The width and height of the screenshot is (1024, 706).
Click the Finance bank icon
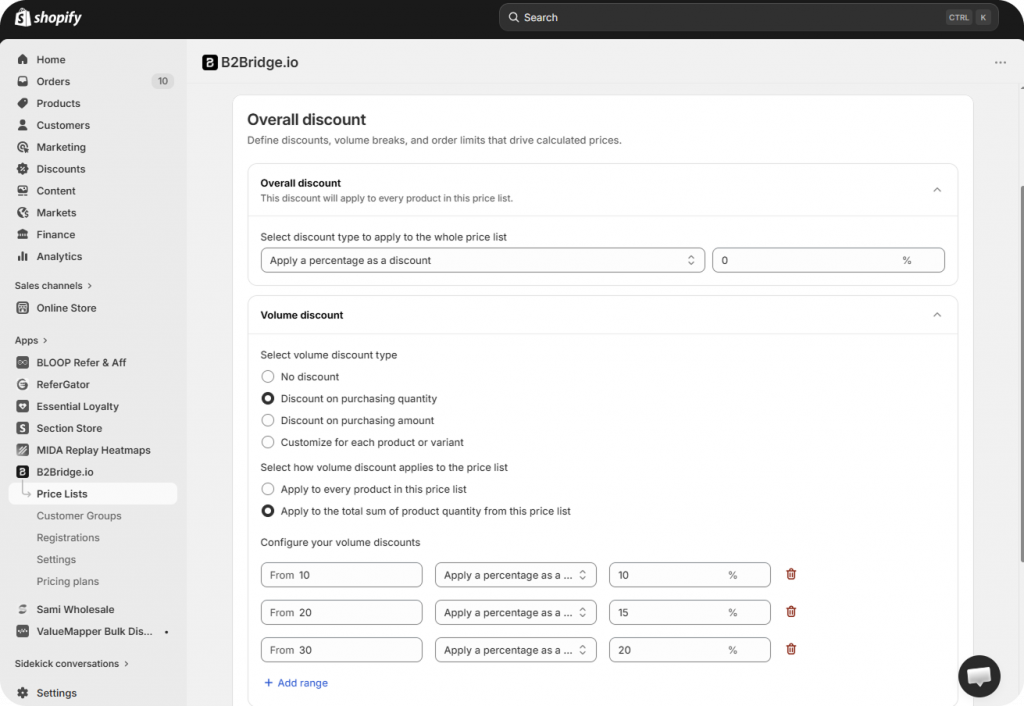click(x=23, y=234)
